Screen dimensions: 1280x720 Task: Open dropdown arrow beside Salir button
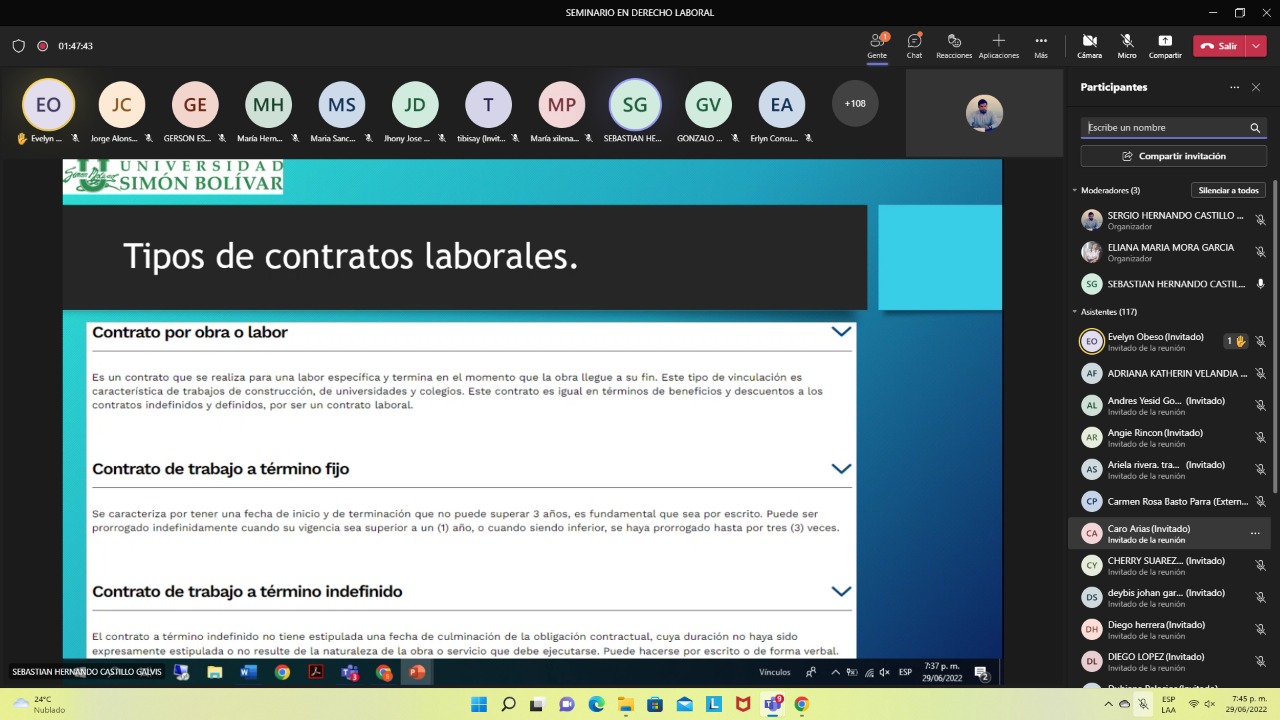[1257, 46]
